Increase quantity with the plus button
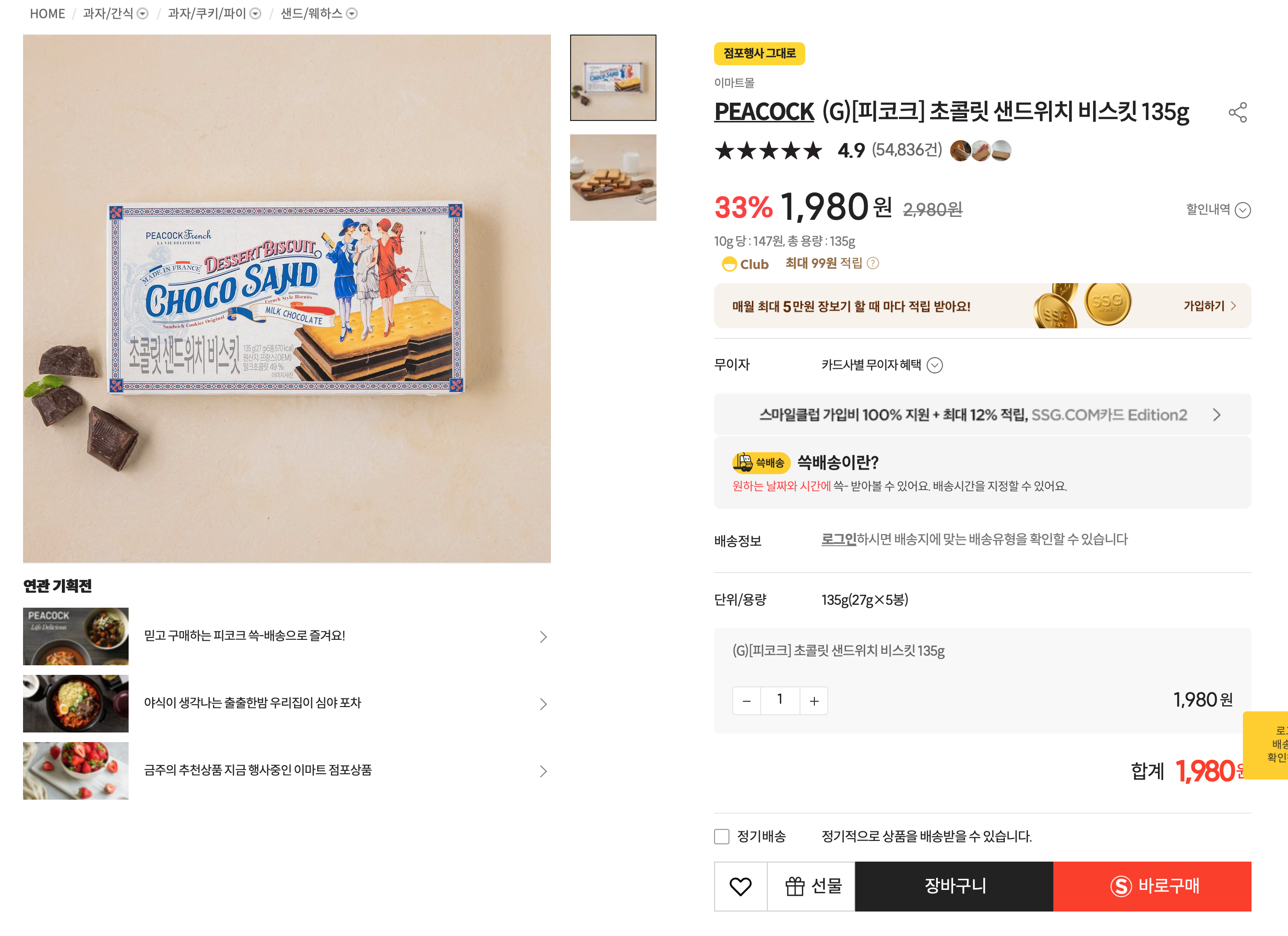 (x=814, y=701)
